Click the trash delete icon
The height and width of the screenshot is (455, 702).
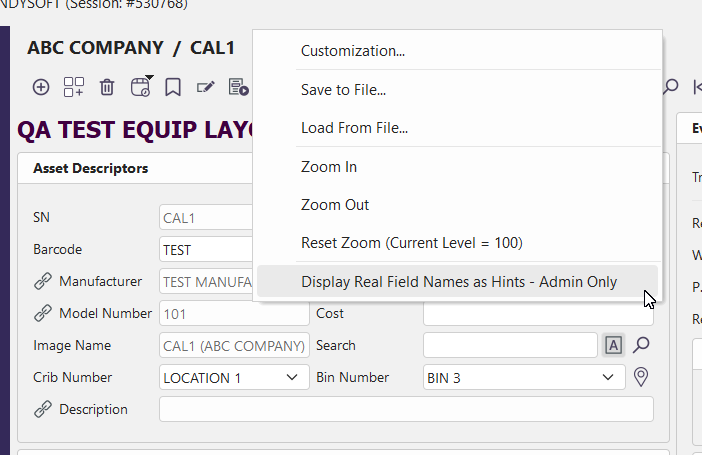click(107, 87)
